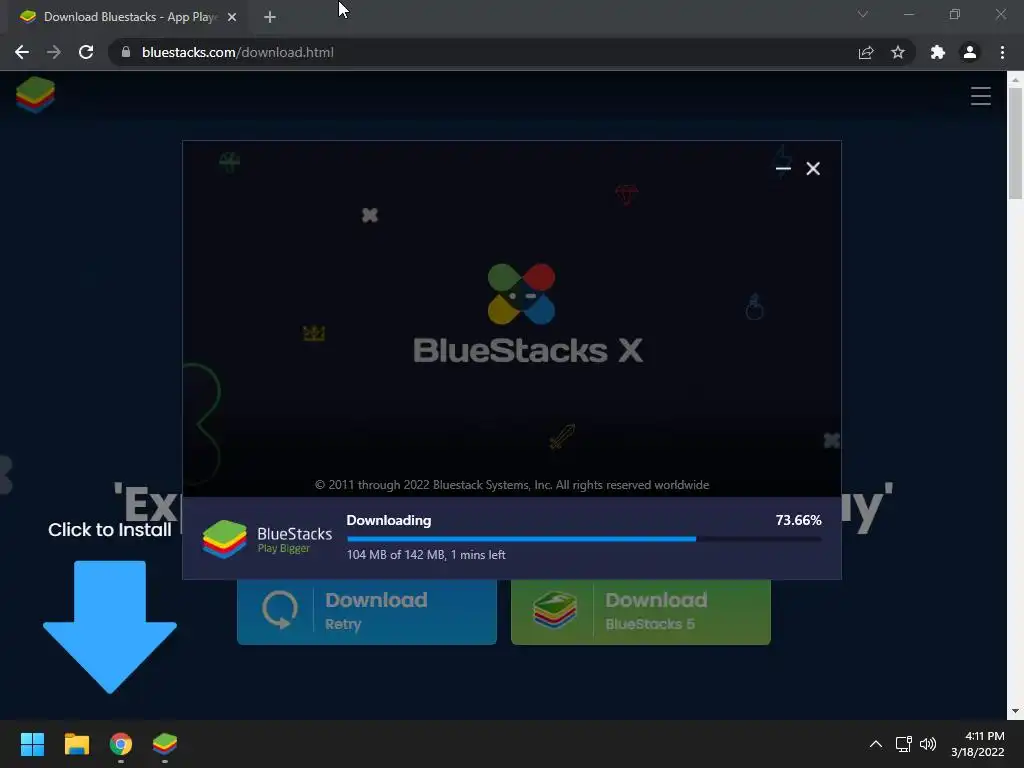Screen dimensions: 1024x768
Task: Select the Download Bluestacks tab
Action: (x=129, y=17)
